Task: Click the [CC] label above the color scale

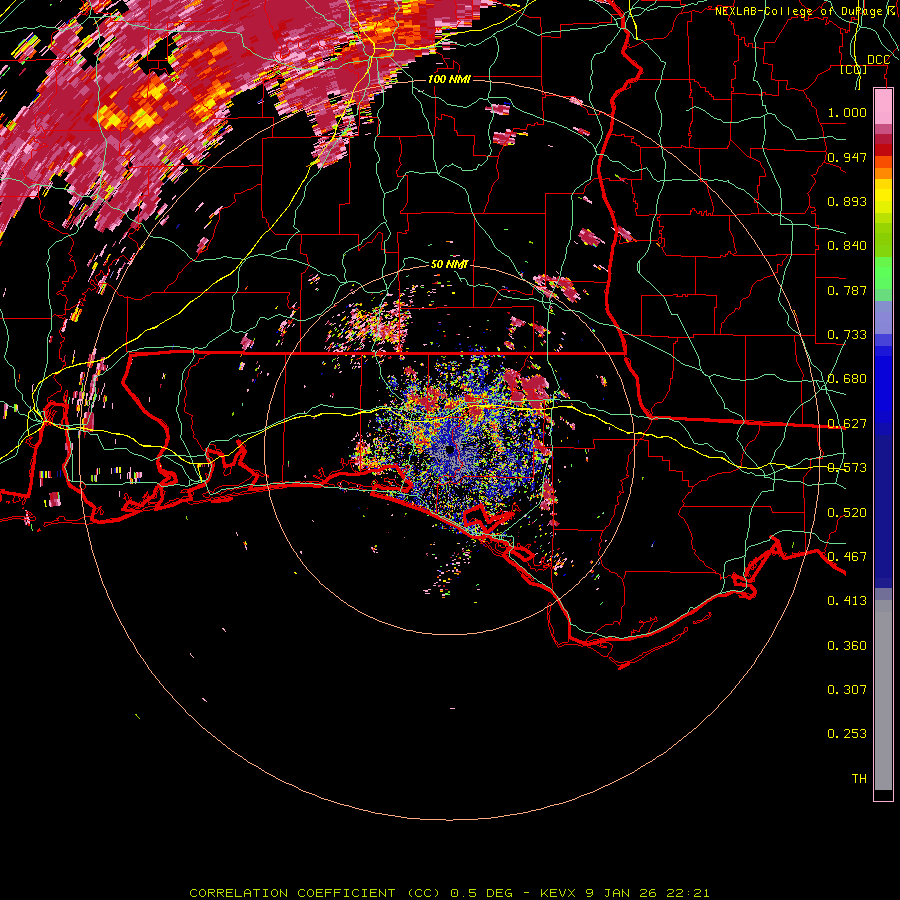Action: click(x=853, y=69)
